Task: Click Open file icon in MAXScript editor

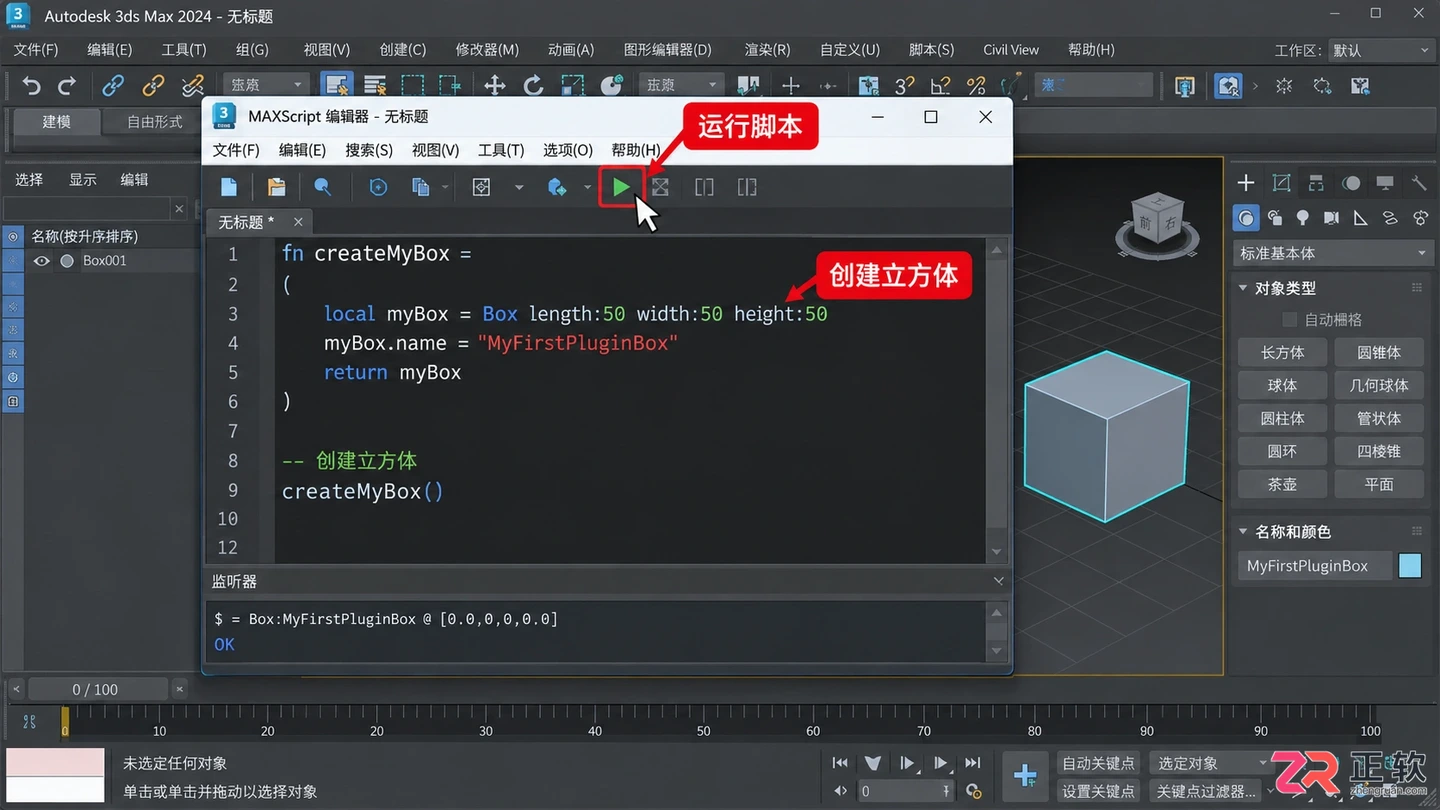Action: point(276,187)
